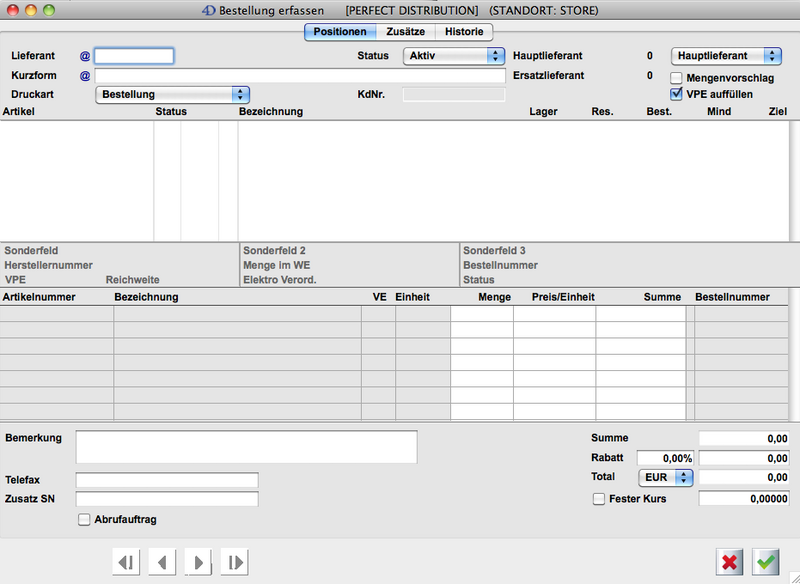Cancel with the red X icon
This screenshot has width=800, height=584.
730,562
